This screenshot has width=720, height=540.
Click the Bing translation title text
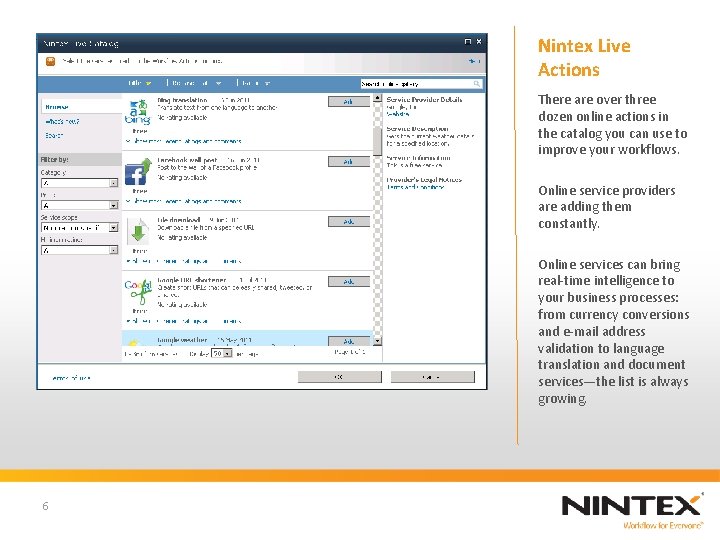tap(182, 100)
